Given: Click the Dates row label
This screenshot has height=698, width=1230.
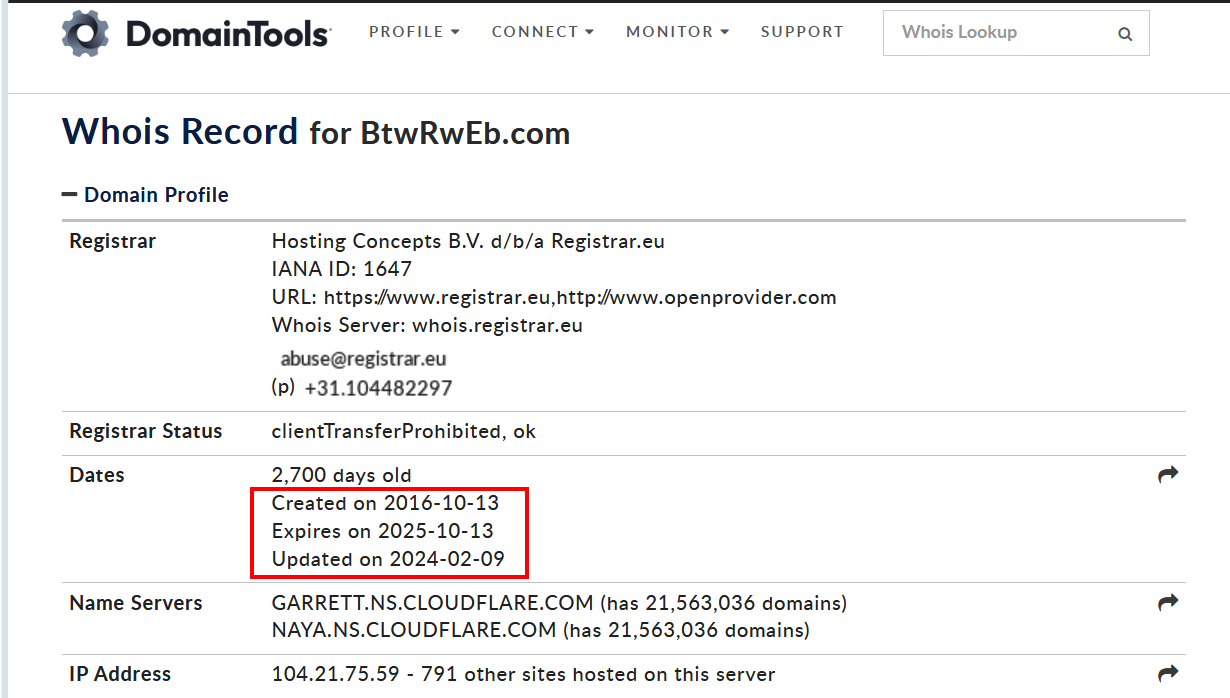Looking at the screenshot, I should 97,475.
